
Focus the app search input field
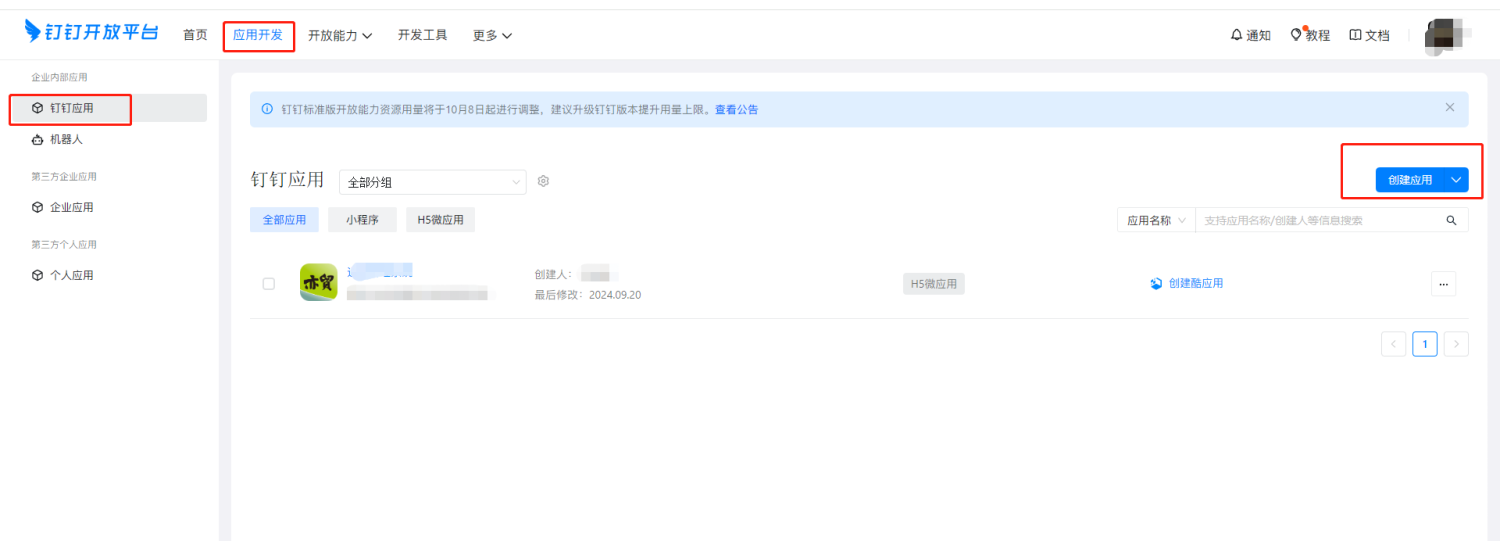pyautogui.click(x=1318, y=220)
